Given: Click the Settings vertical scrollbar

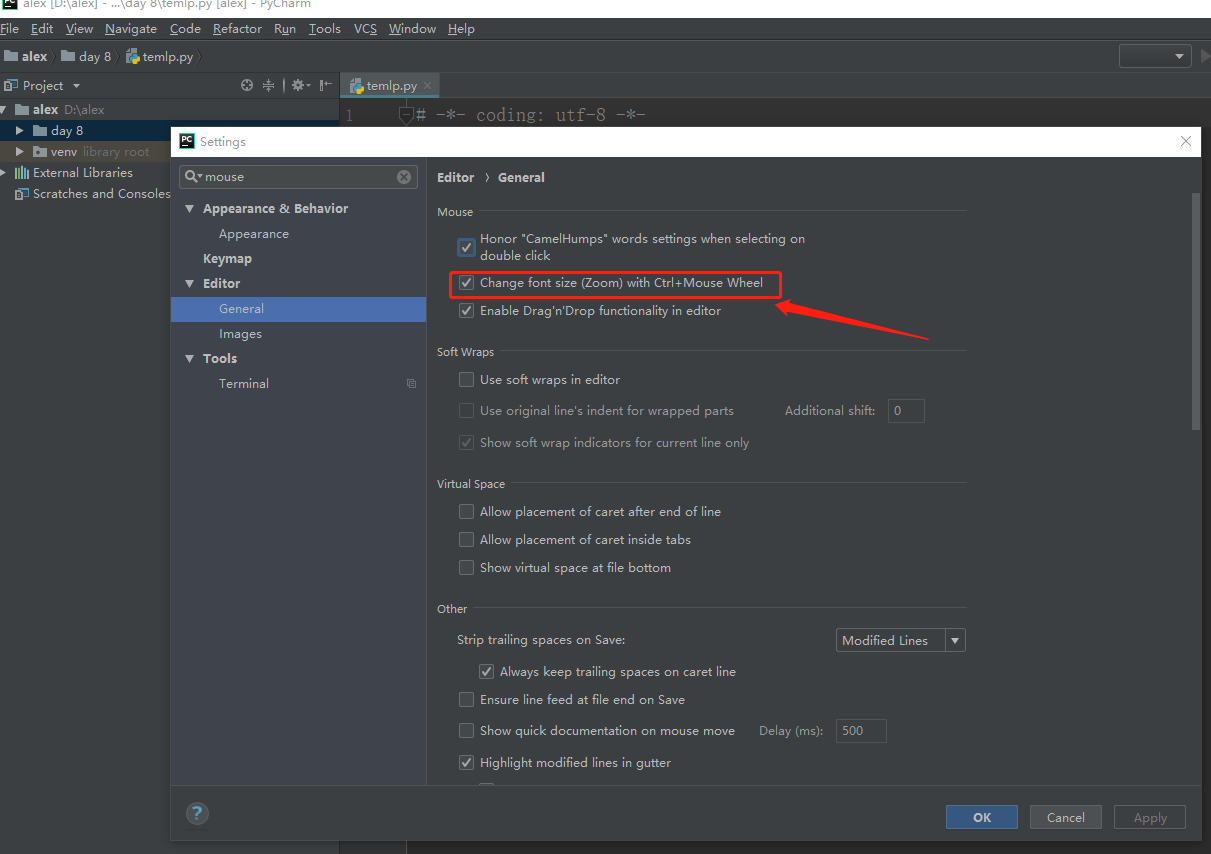Looking at the screenshot, I should [1195, 310].
